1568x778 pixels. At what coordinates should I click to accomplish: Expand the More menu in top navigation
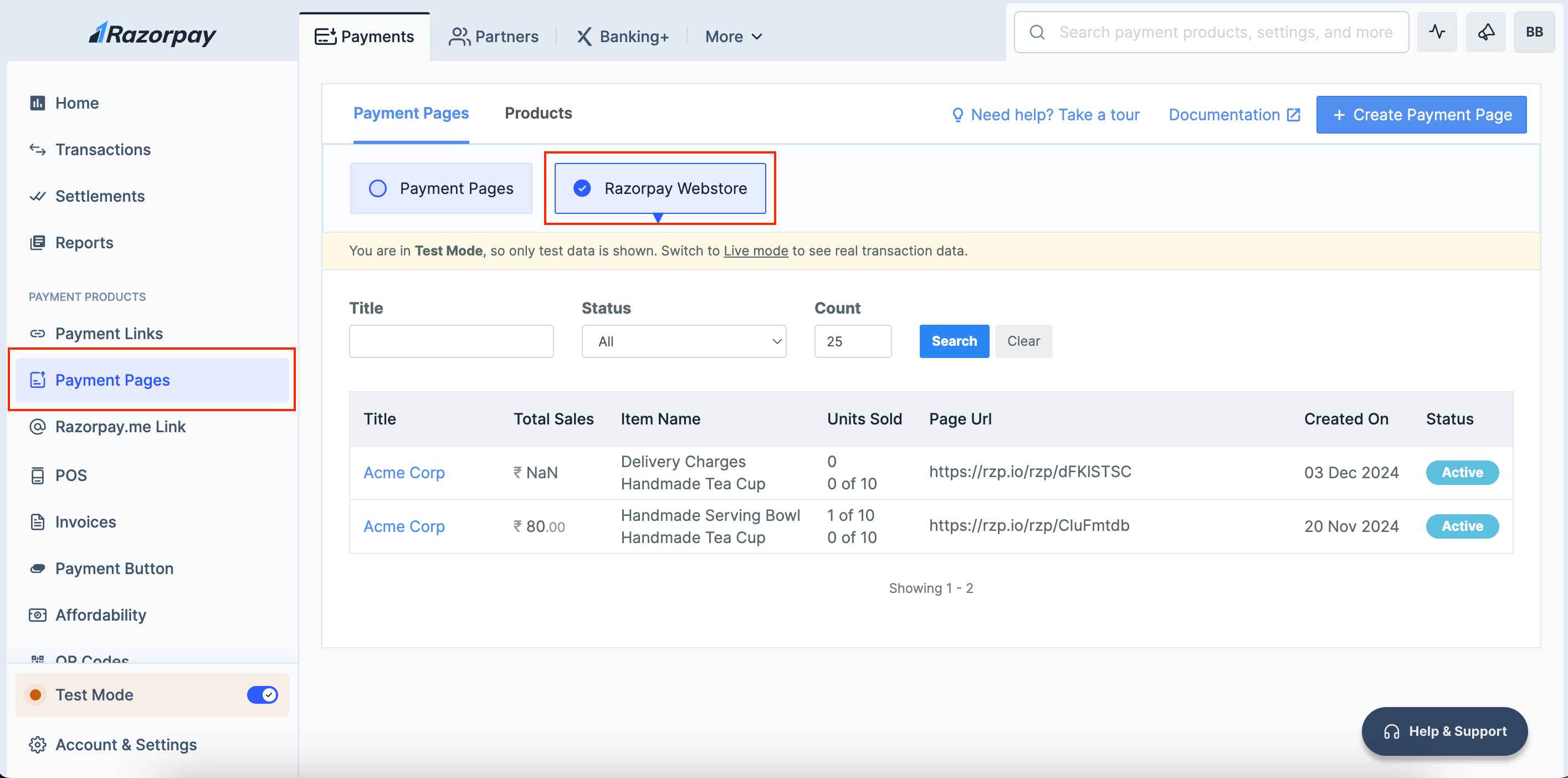coord(734,37)
